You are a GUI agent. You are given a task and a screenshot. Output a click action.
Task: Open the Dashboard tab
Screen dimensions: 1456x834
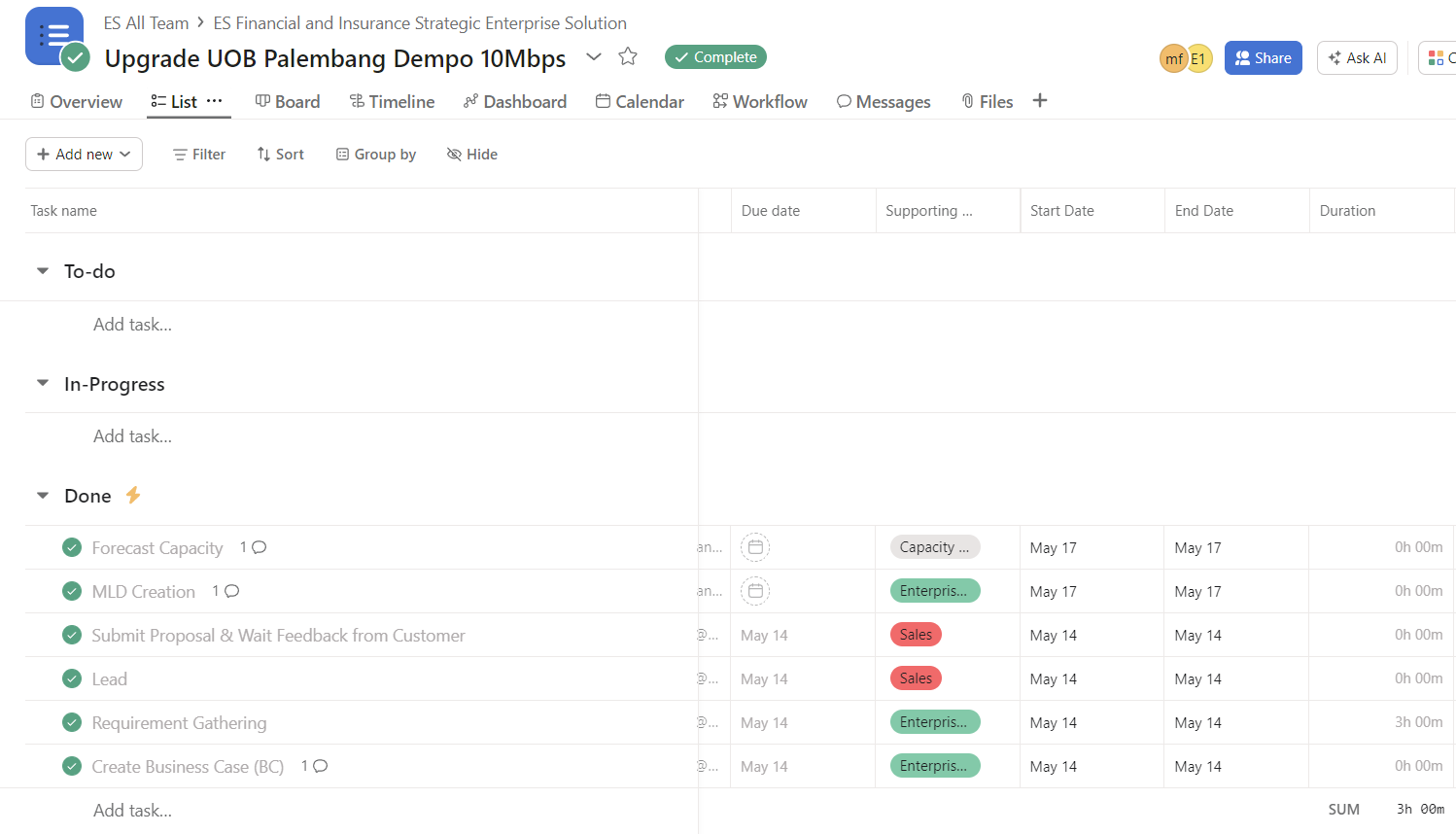[515, 102]
